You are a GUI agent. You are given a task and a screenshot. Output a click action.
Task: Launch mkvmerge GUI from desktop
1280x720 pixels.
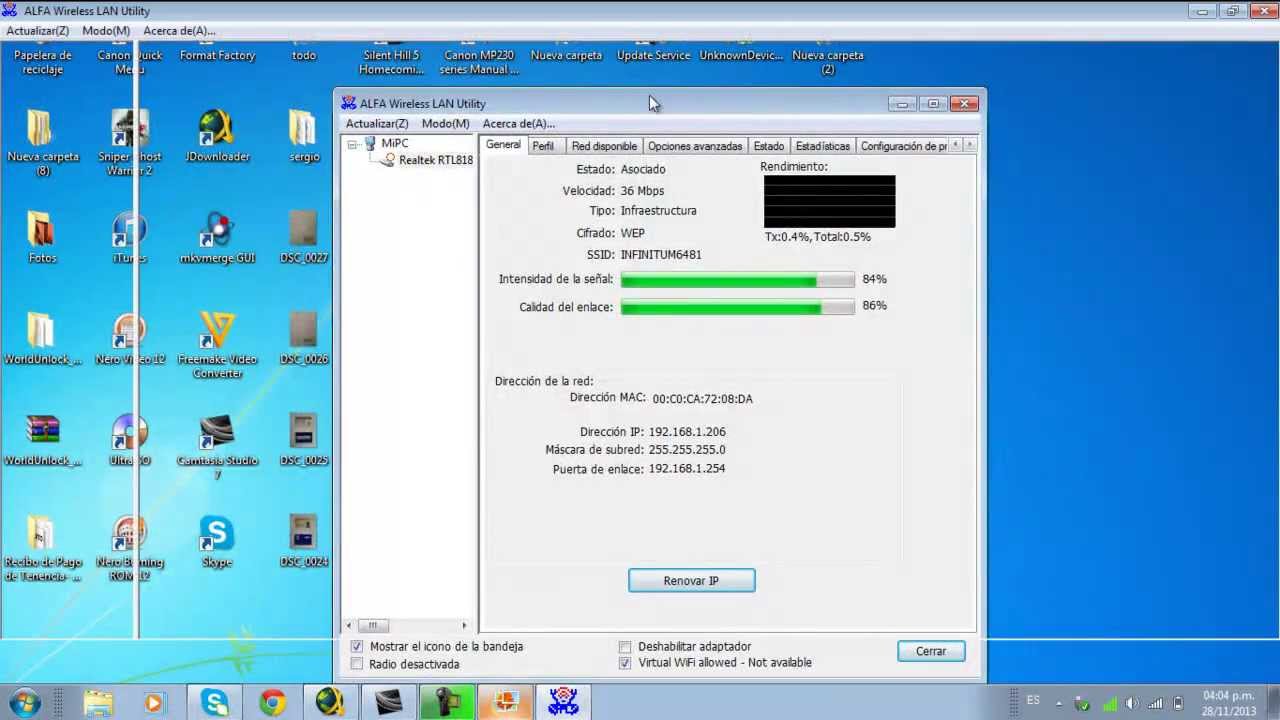click(x=217, y=237)
